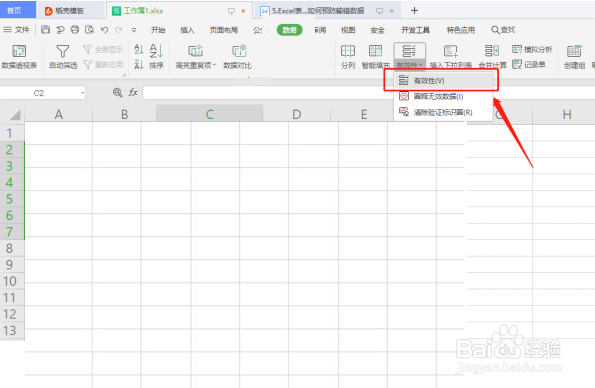Open 模拟分析 what-if analysis
This screenshot has width=595, height=388.
pos(532,49)
